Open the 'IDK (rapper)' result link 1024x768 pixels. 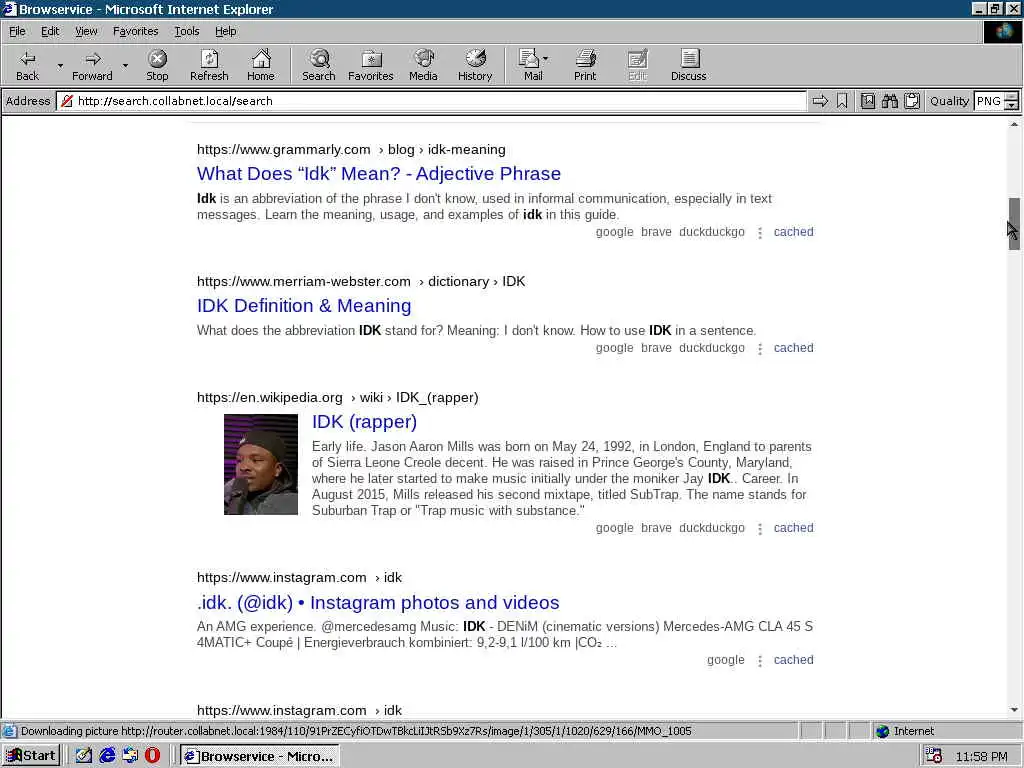(x=364, y=422)
